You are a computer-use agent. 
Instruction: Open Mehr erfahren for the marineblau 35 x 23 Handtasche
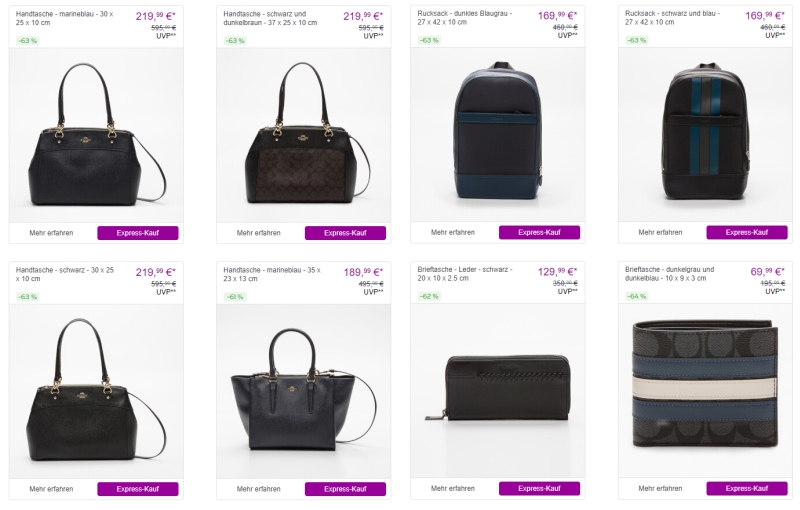[258, 489]
